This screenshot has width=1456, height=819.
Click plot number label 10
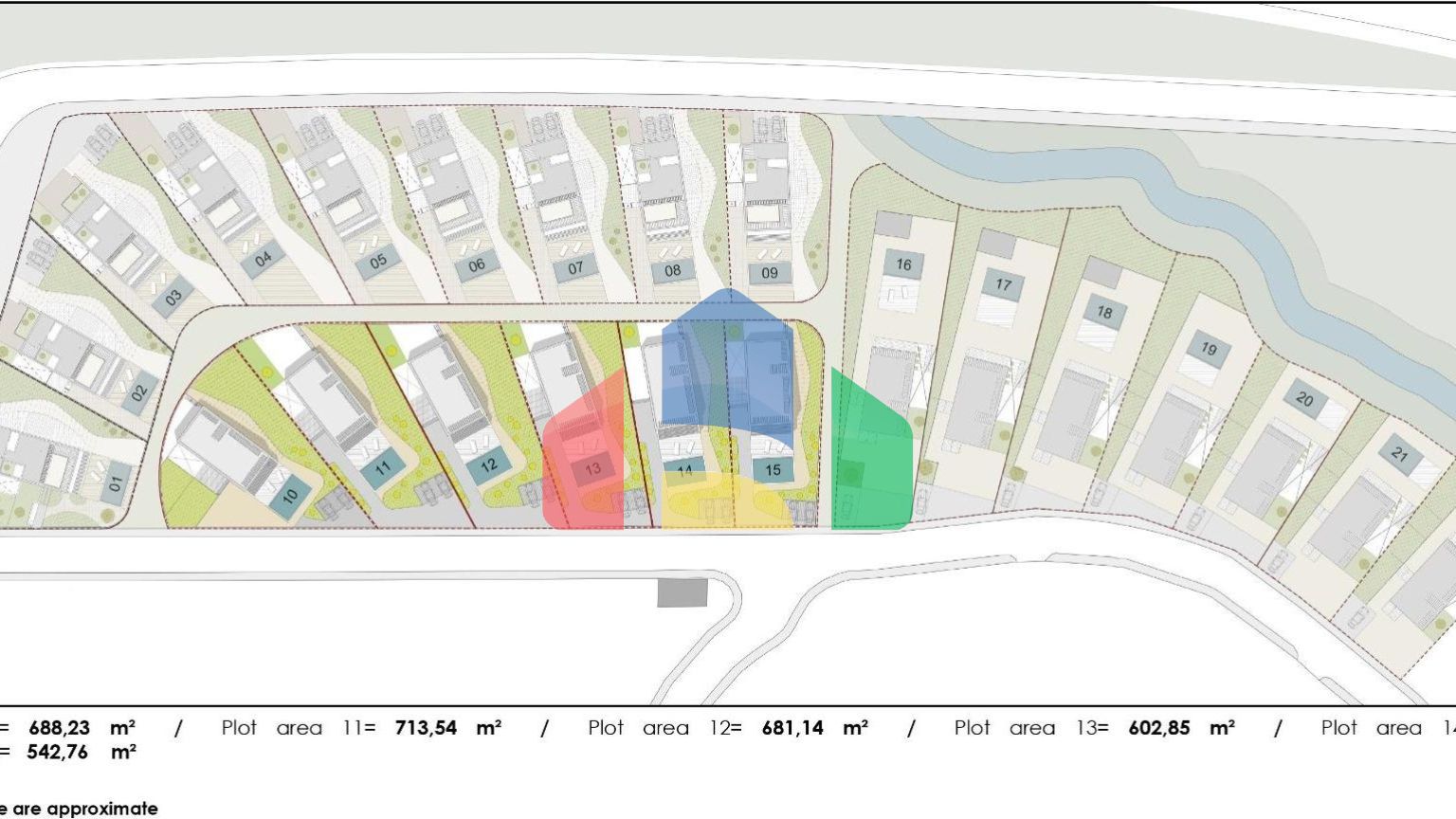coord(290,495)
